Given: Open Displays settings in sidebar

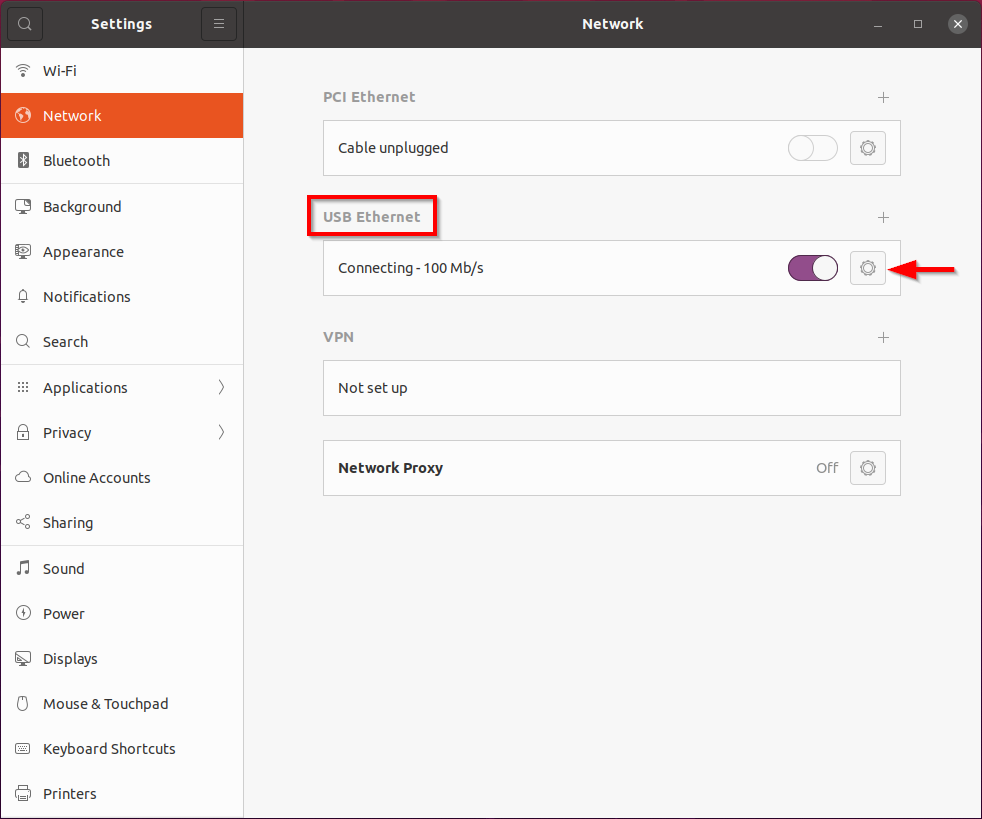Looking at the screenshot, I should pos(70,659).
